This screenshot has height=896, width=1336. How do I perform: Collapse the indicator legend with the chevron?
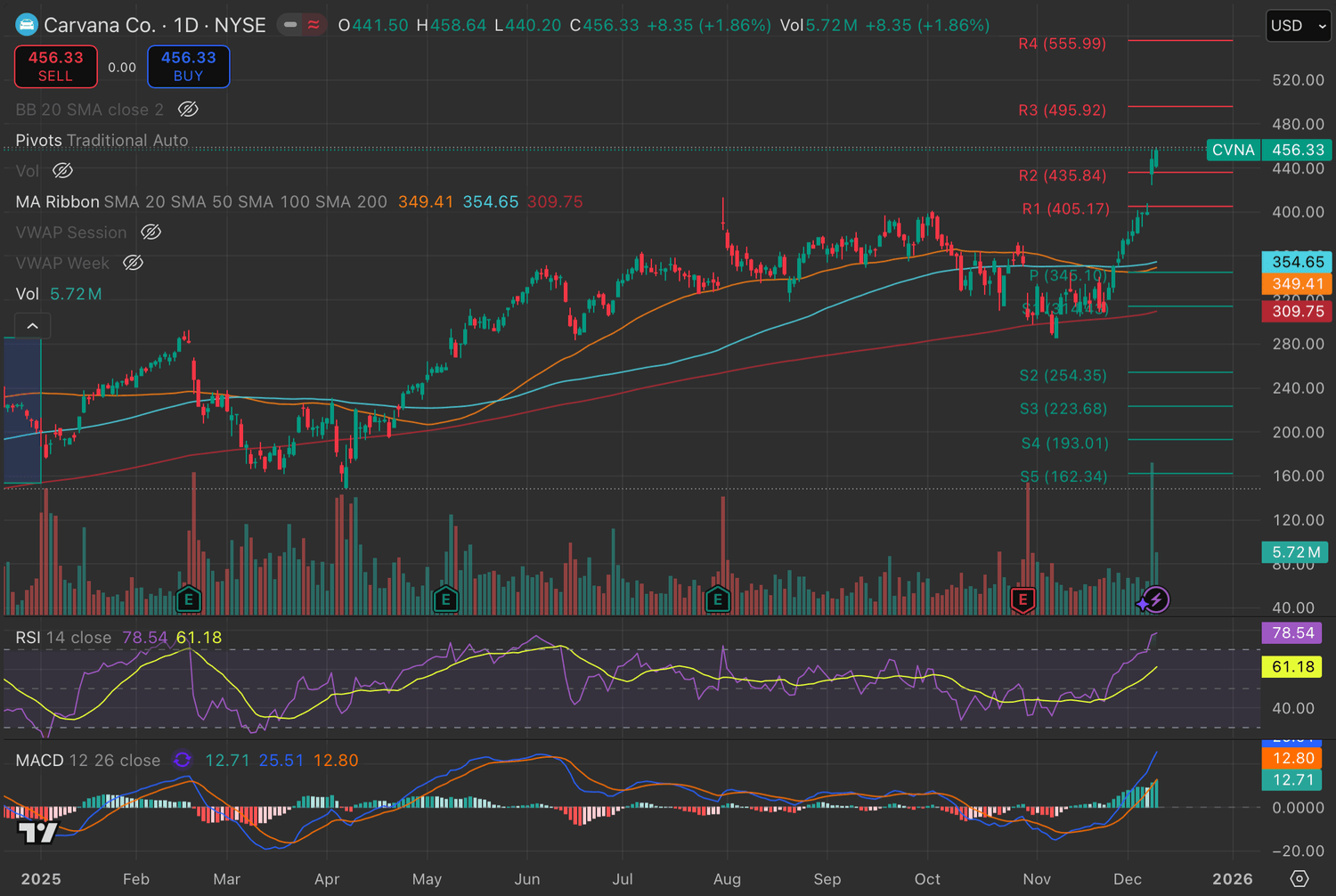33,326
